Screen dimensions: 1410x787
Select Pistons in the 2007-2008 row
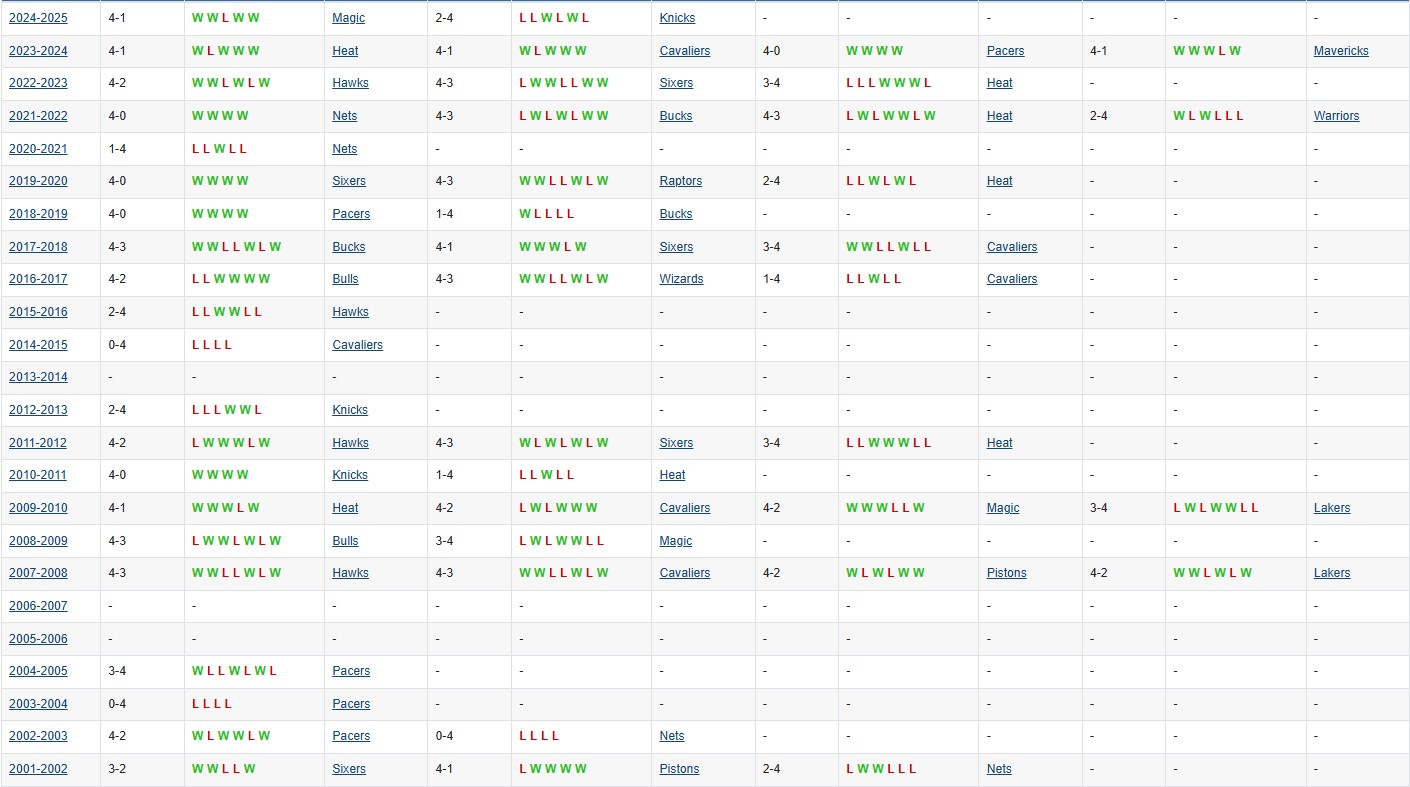pyautogui.click(x=1006, y=573)
